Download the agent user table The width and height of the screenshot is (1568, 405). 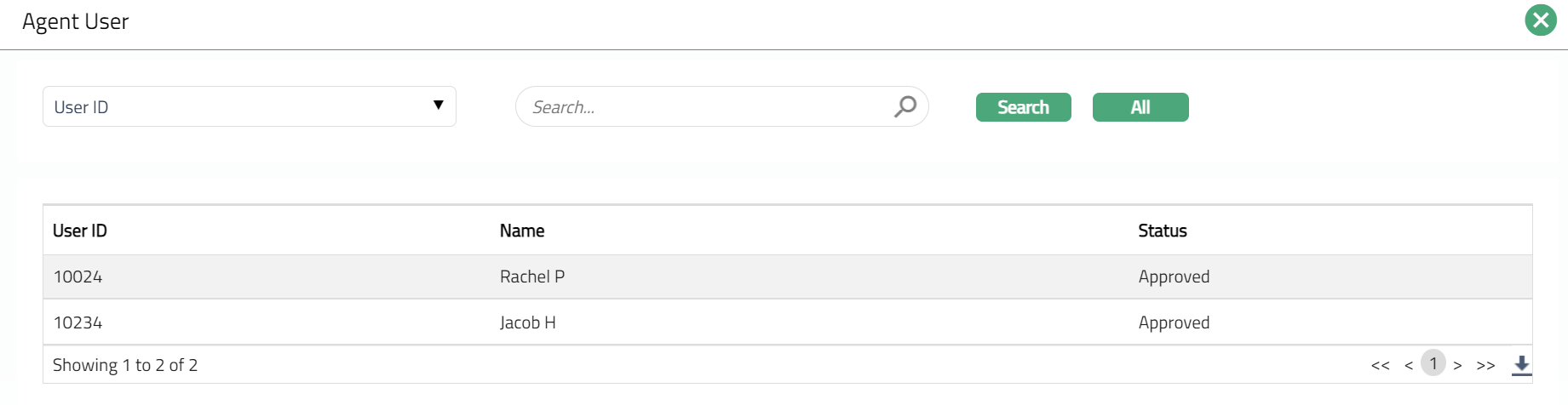1521,365
